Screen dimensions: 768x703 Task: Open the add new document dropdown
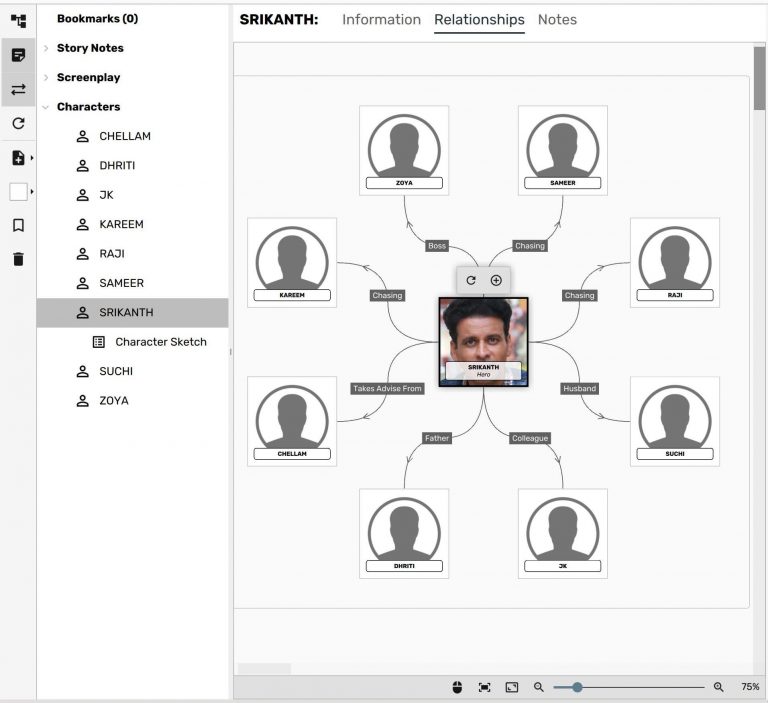[20, 158]
